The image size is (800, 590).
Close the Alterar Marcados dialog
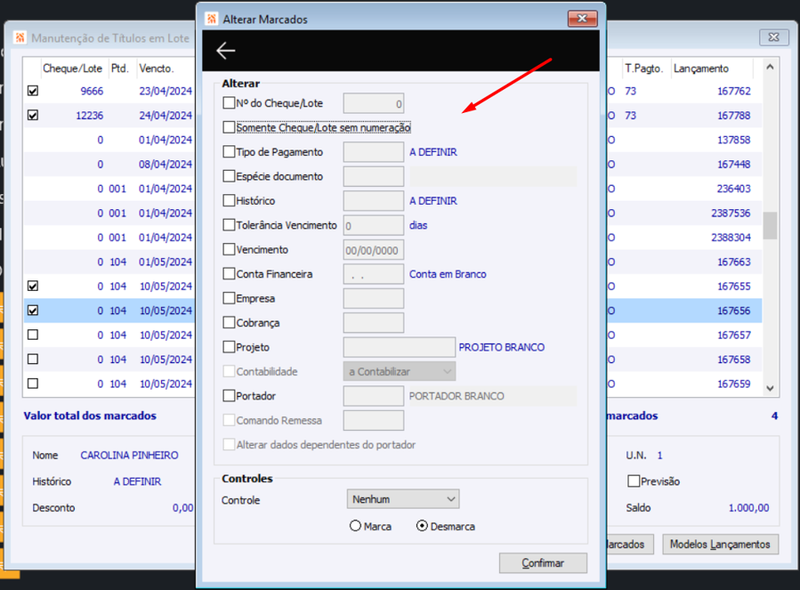pos(582,19)
